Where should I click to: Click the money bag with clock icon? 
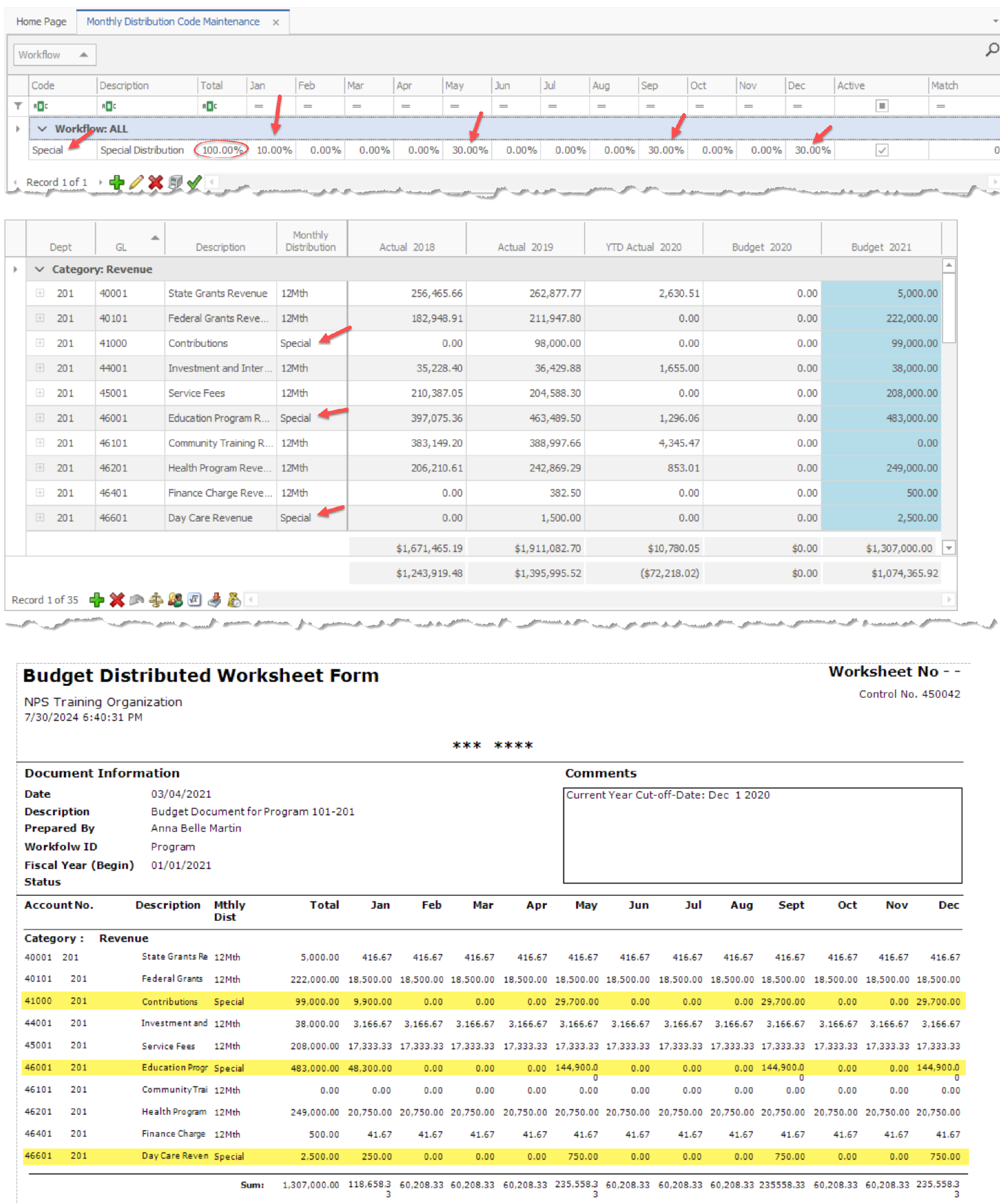pos(234,600)
